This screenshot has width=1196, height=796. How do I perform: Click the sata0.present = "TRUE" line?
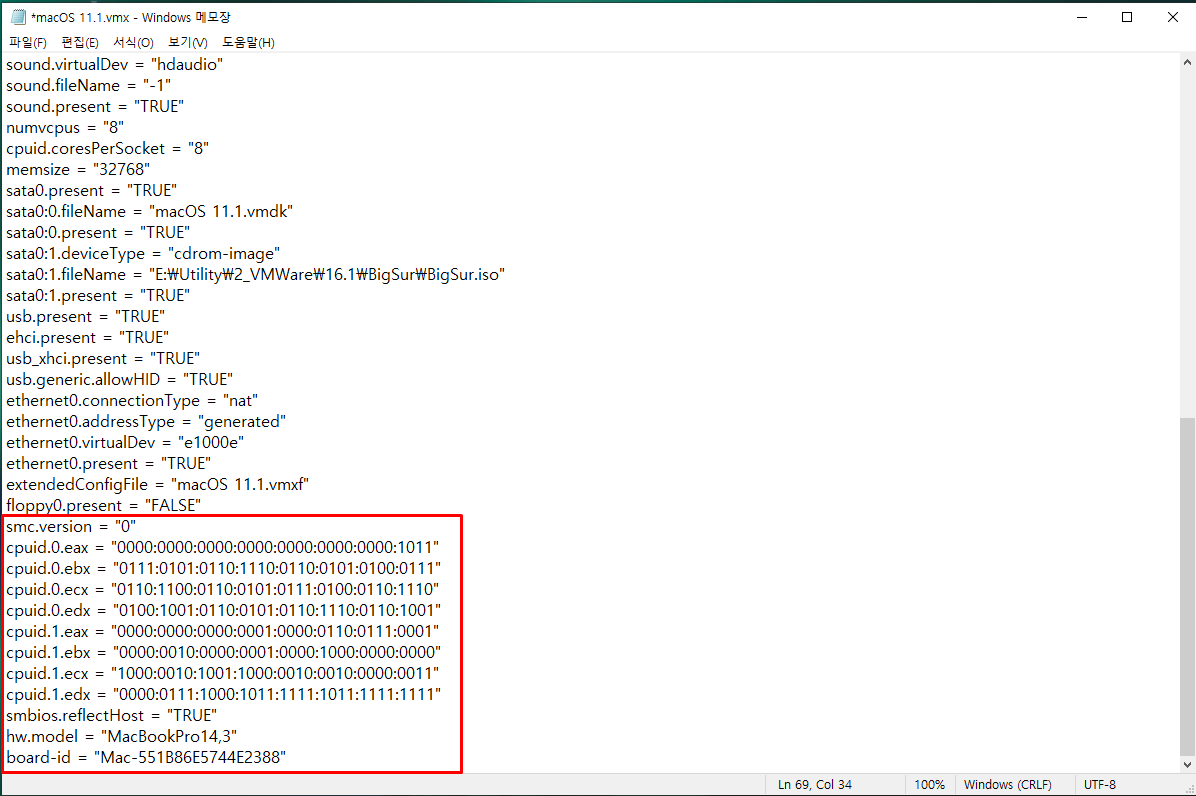tap(92, 191)
